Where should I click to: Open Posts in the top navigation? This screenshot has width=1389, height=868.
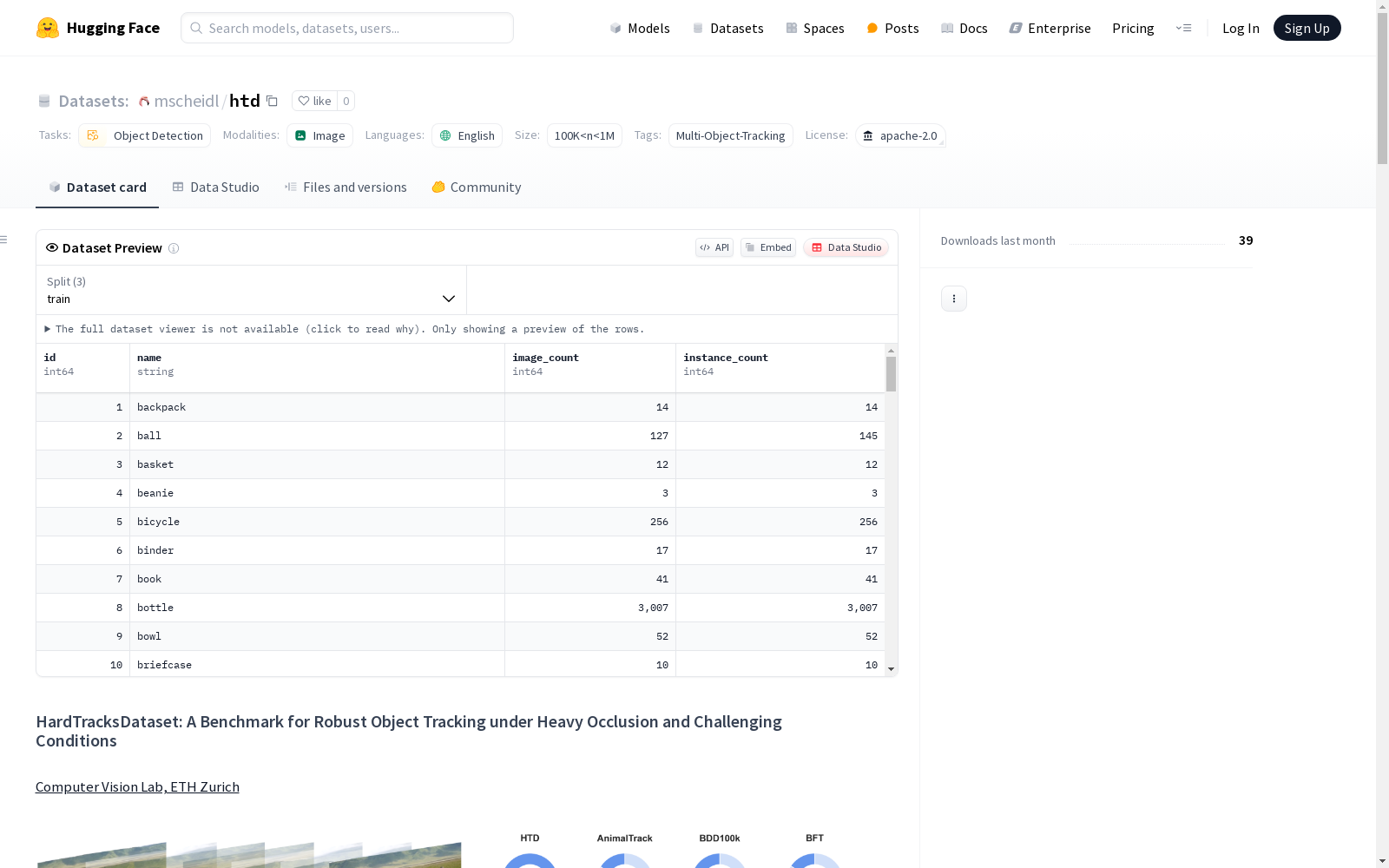point(892,28)
